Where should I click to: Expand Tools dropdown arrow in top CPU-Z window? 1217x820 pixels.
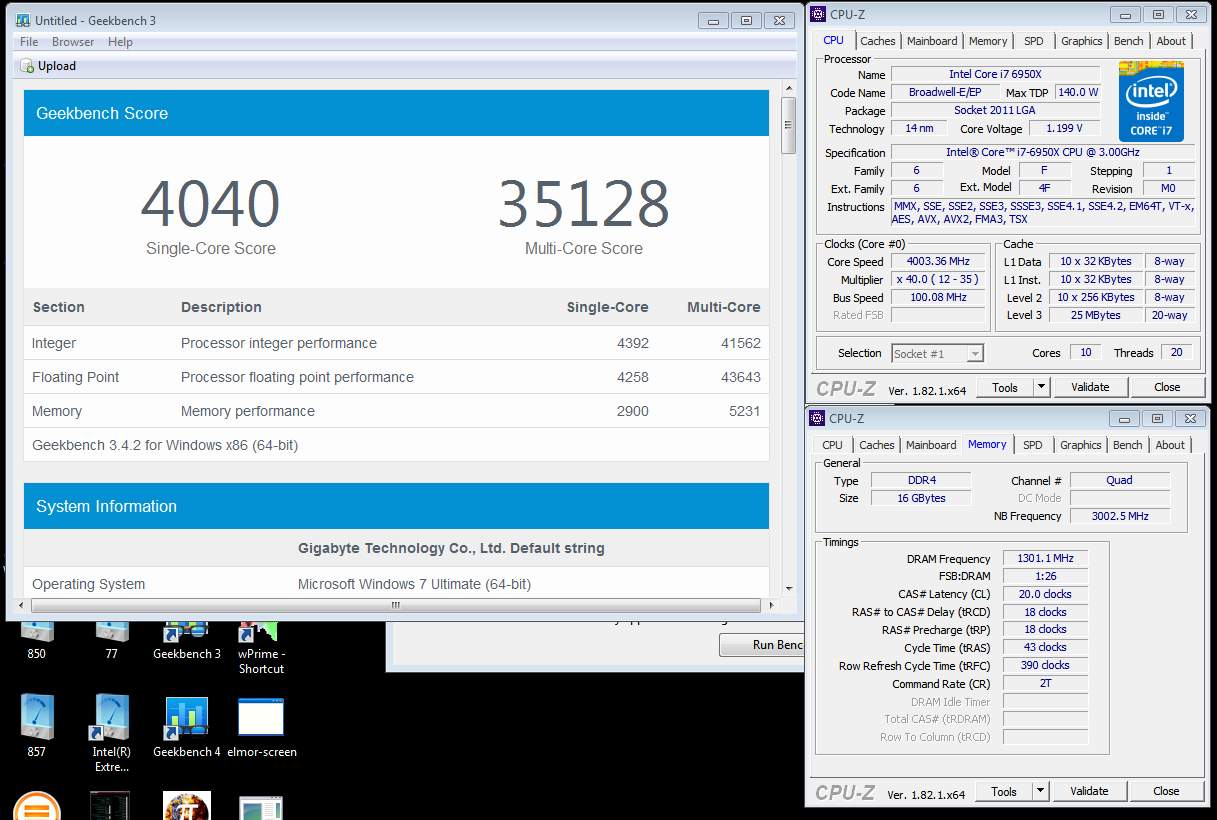click(x=1041, y=387)
